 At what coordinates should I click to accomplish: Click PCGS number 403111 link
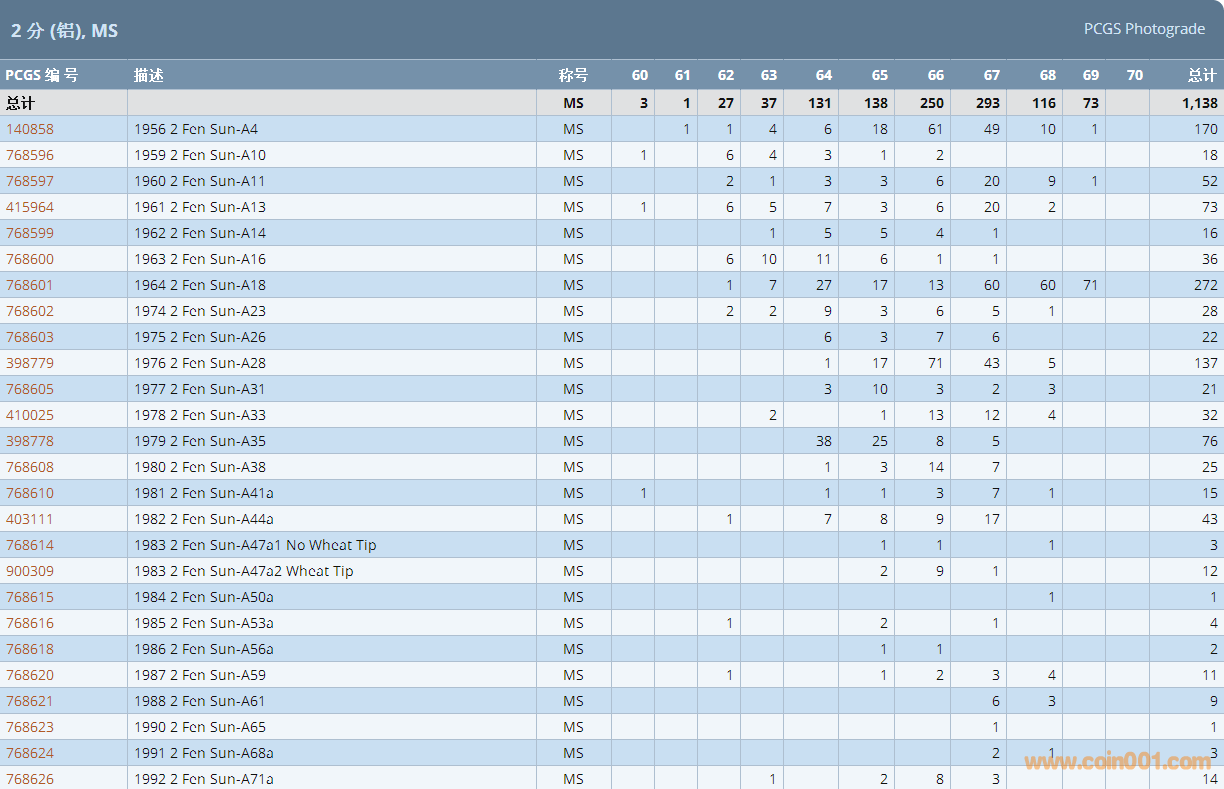30,519
